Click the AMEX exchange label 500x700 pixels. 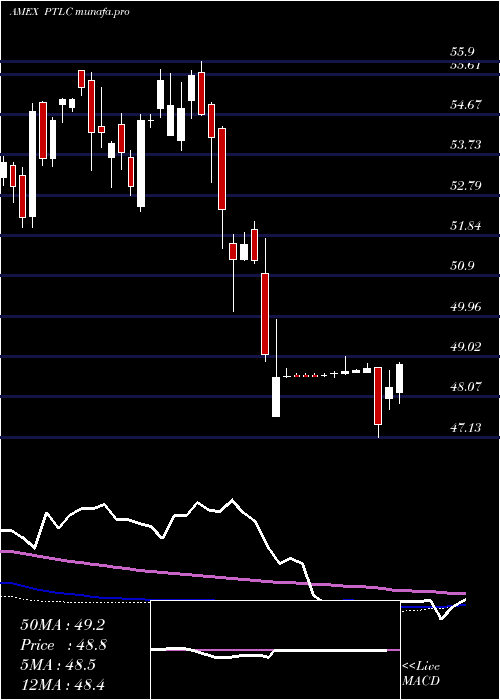pos(24,12)
